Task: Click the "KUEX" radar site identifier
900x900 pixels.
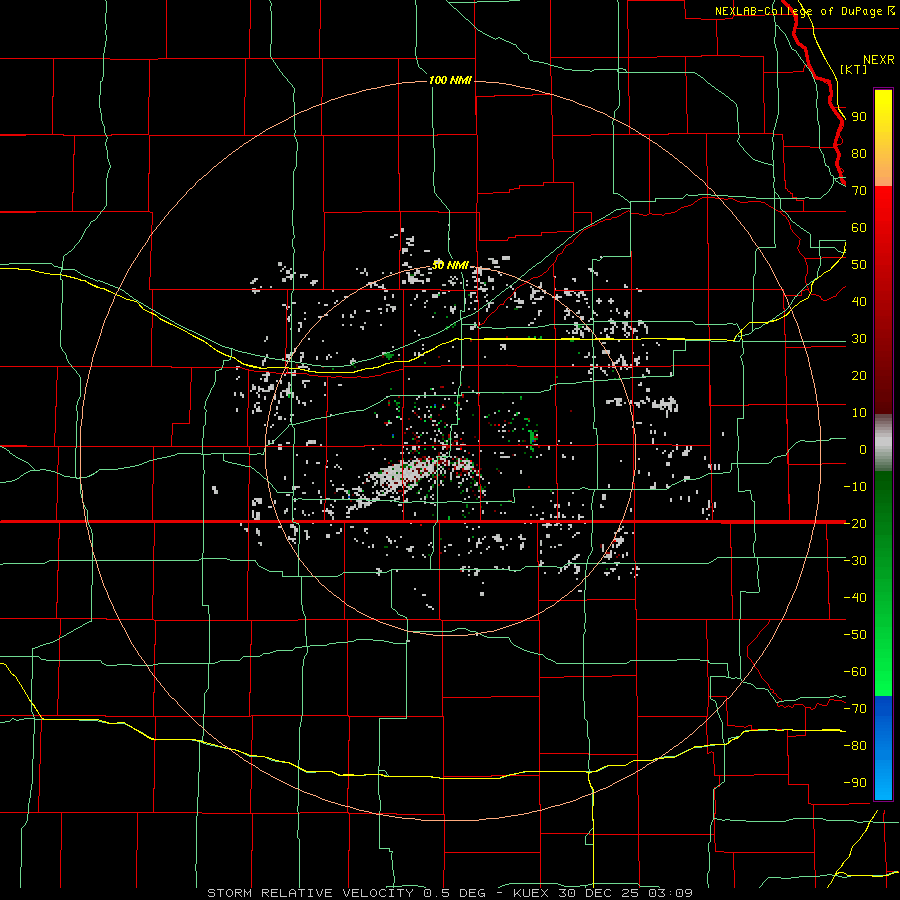Action: pyautogui.click(x=531, y=893)
